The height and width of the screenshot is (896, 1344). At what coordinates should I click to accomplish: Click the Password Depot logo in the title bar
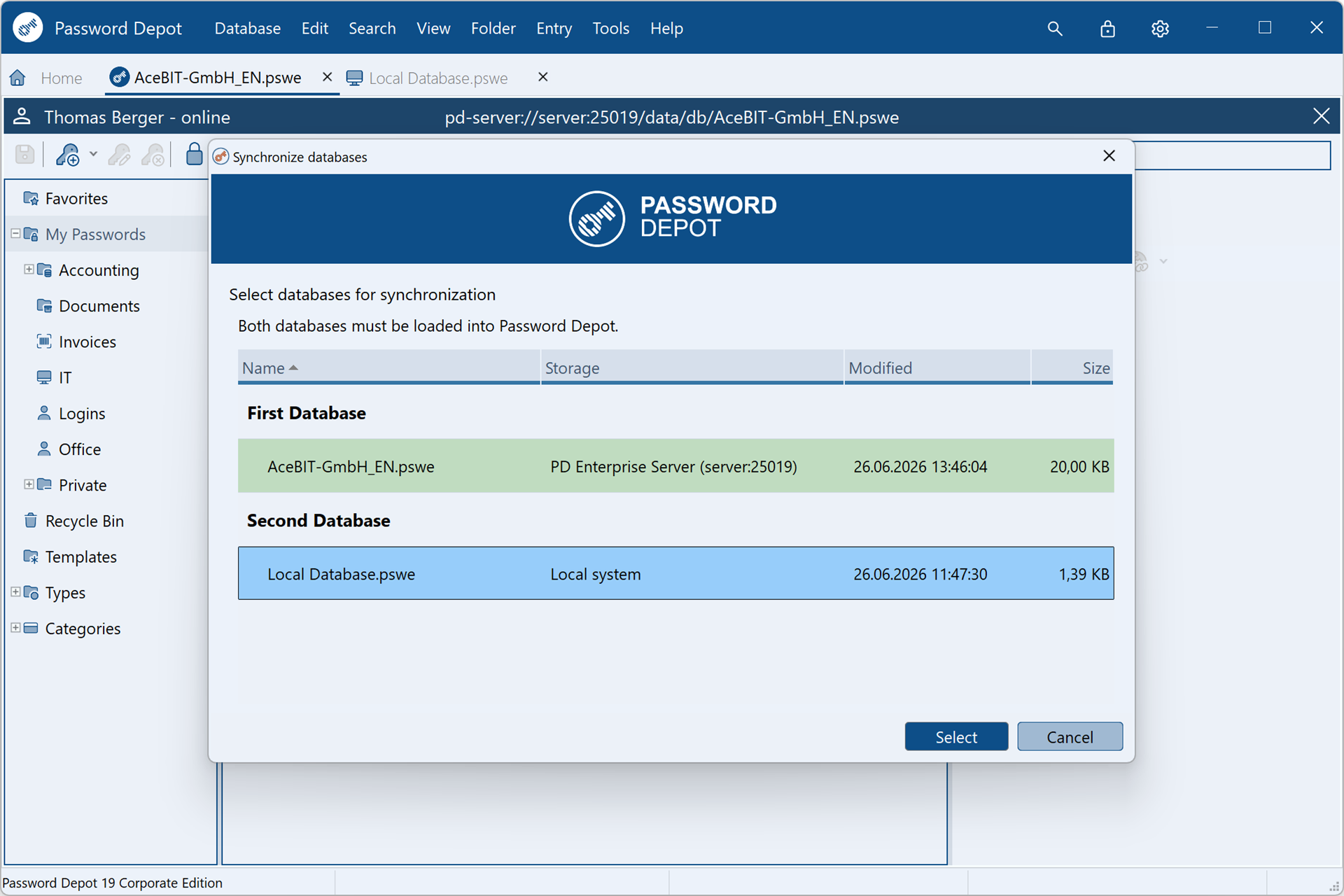pos(28,28)
